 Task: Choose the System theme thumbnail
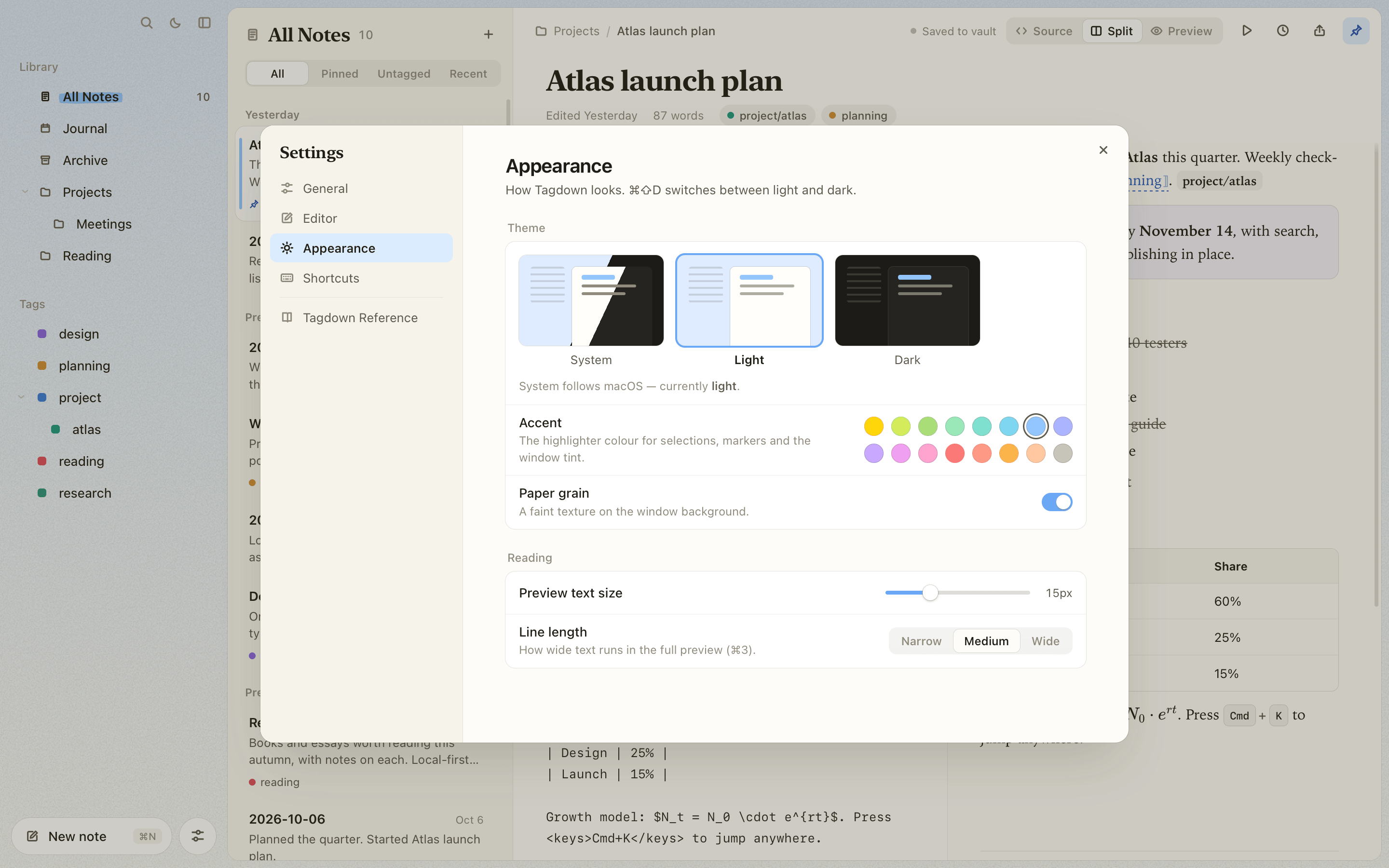(591, 300)
